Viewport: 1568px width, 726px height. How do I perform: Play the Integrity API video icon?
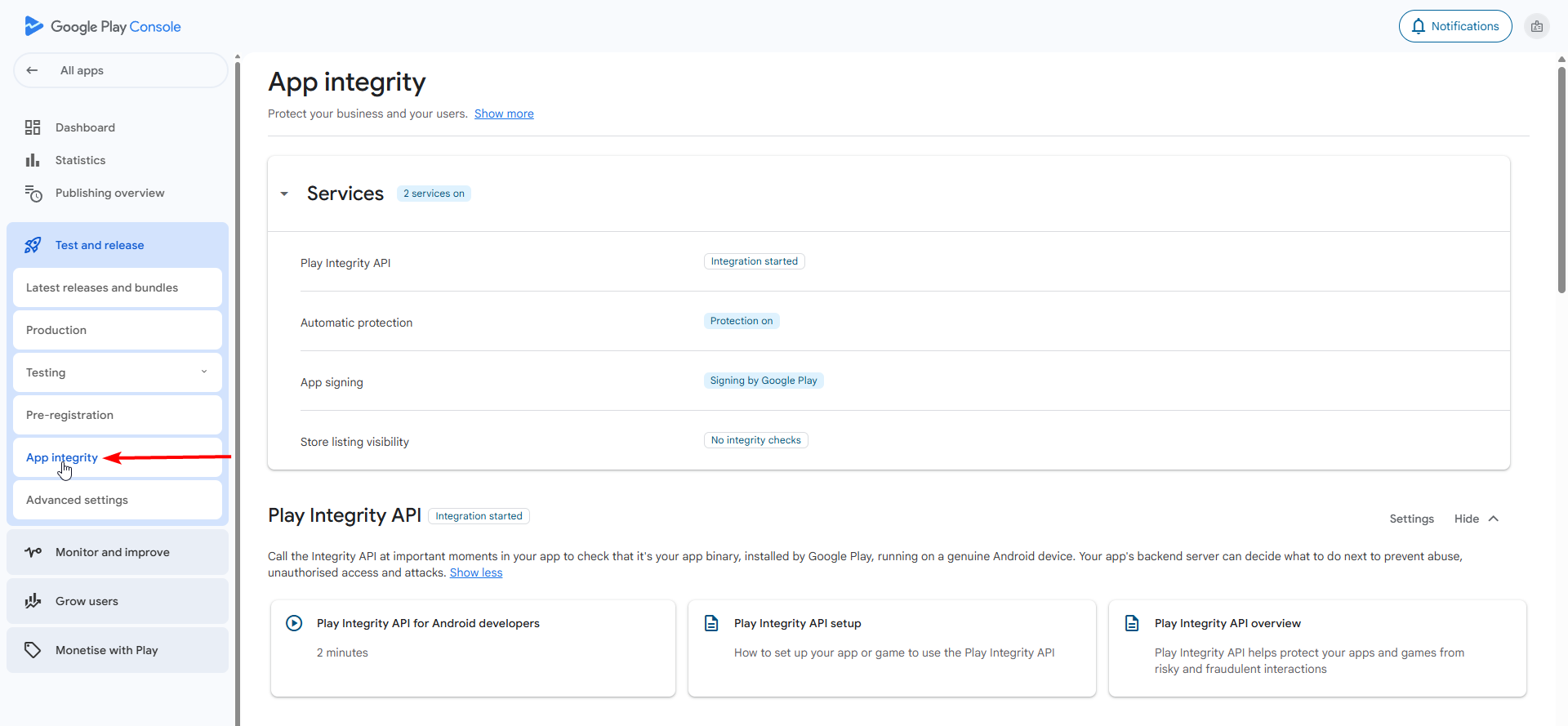(294, 623)
